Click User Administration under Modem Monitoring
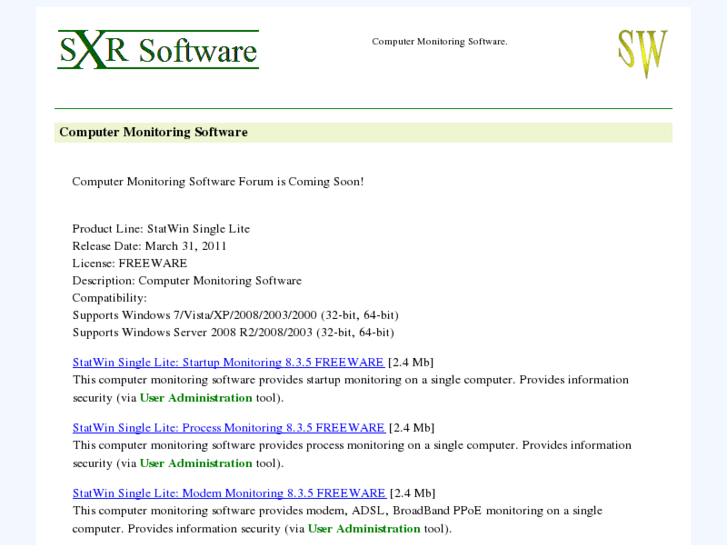This screenshot has width=727, height=545. click(x=364, y=529)
